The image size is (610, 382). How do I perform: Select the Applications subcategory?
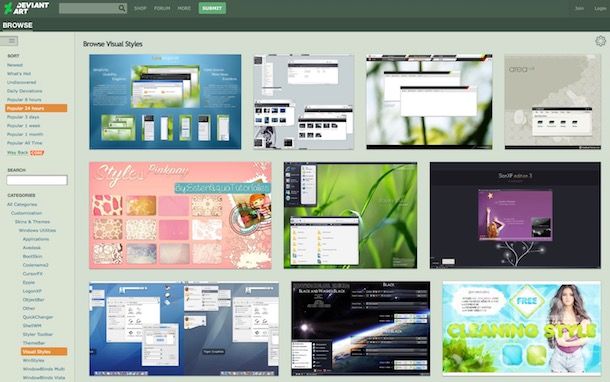tap(36, 239)
